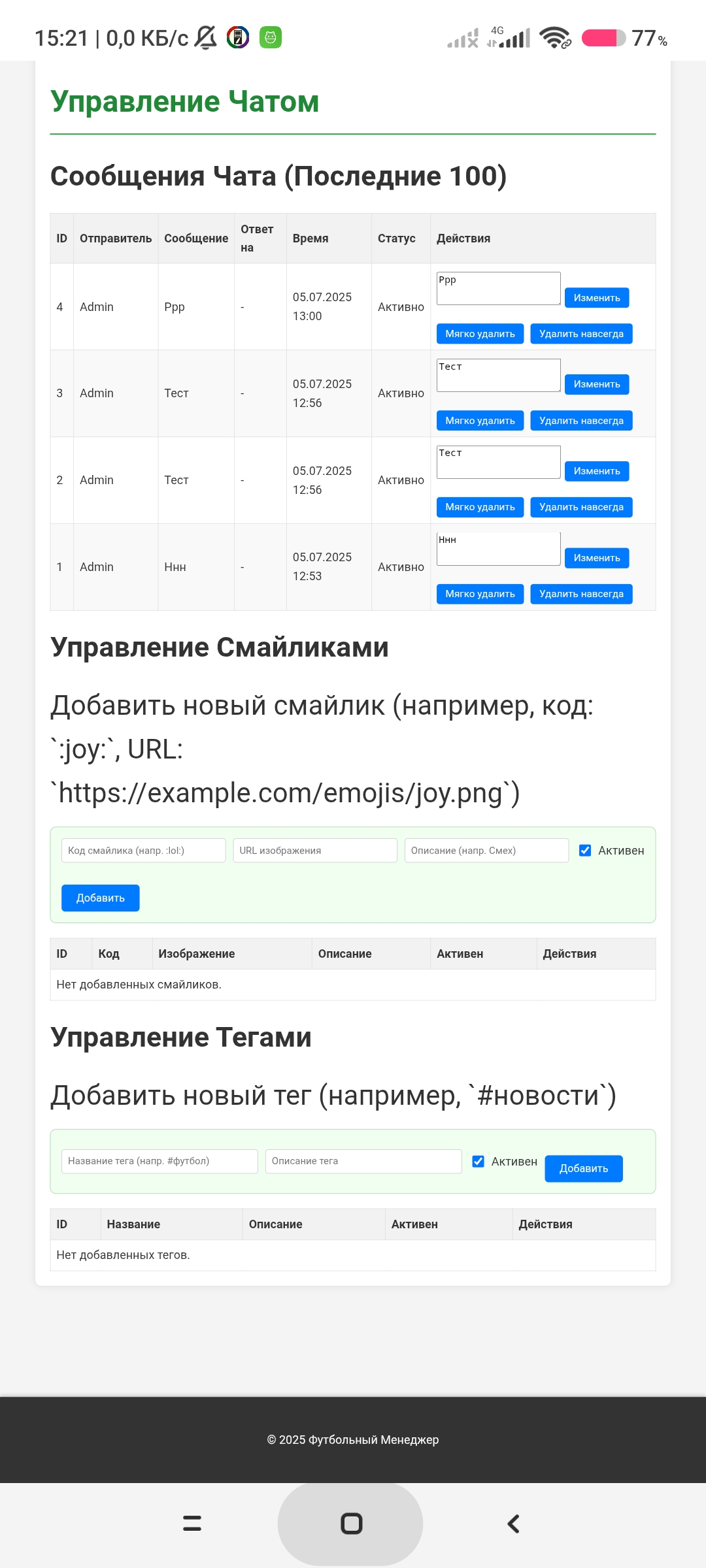The height and width of the screenshot is (1568, 706).
Task: Tap the Android back navigation arrow
Action: tap(514, 1524)
